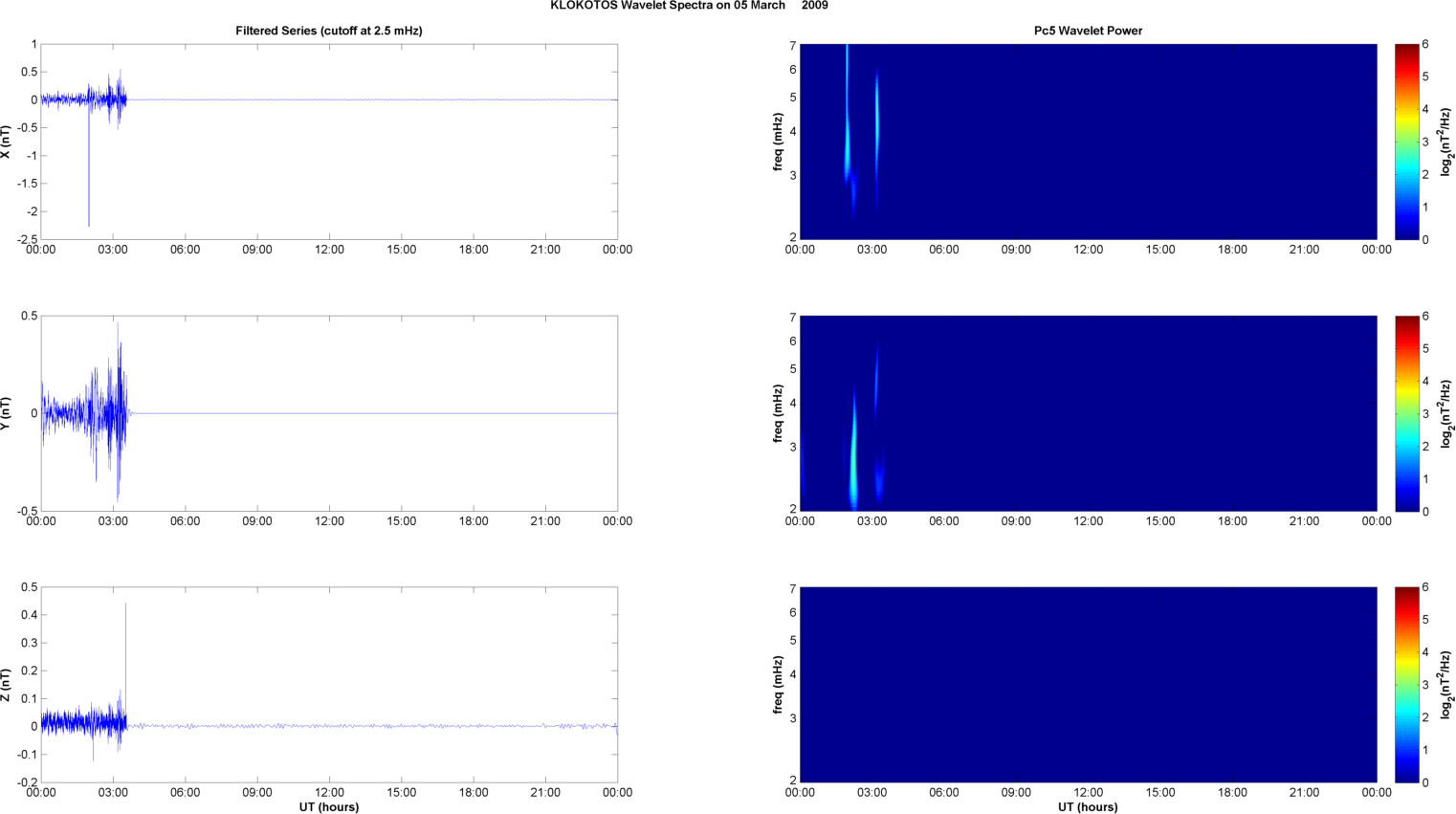Click the '7' frequency tick of bottom spectrogram
The height and width of the screenshot is (814, 1456).
coord(793,588)
